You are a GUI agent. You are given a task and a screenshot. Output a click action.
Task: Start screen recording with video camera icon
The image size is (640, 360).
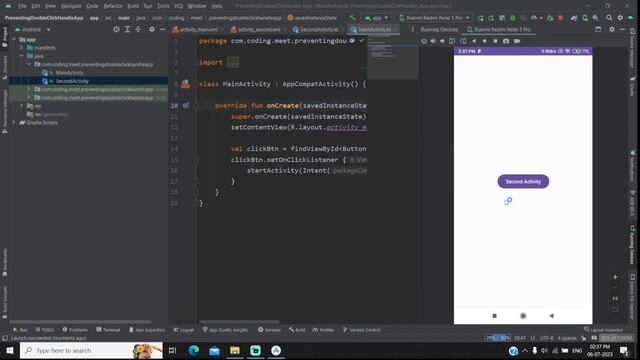[517, 41]
